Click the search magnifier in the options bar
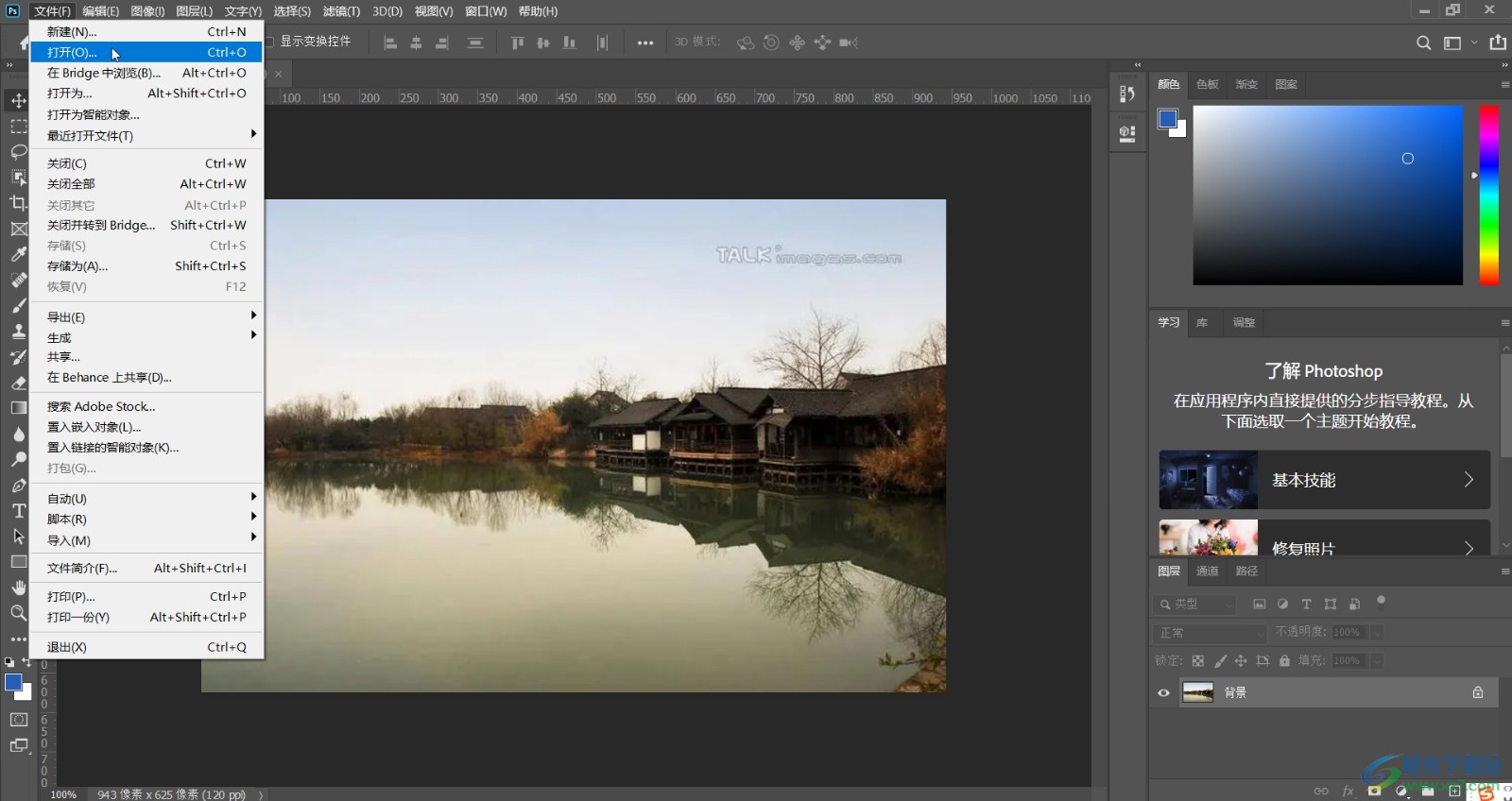The image size is (1512, 801). click(x=1423, y=43)
